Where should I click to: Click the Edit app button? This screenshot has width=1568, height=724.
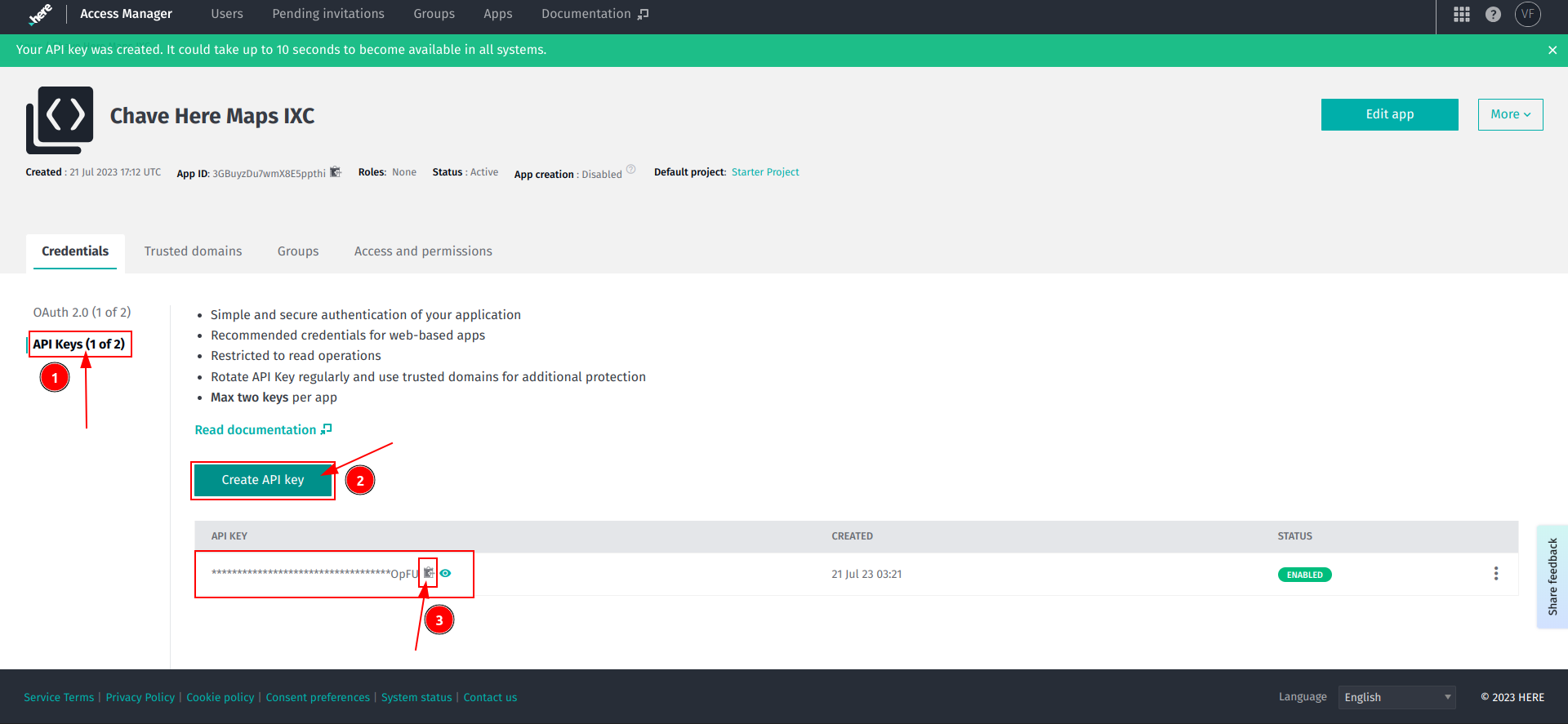pyautogui.click(x=1389, y=114)
